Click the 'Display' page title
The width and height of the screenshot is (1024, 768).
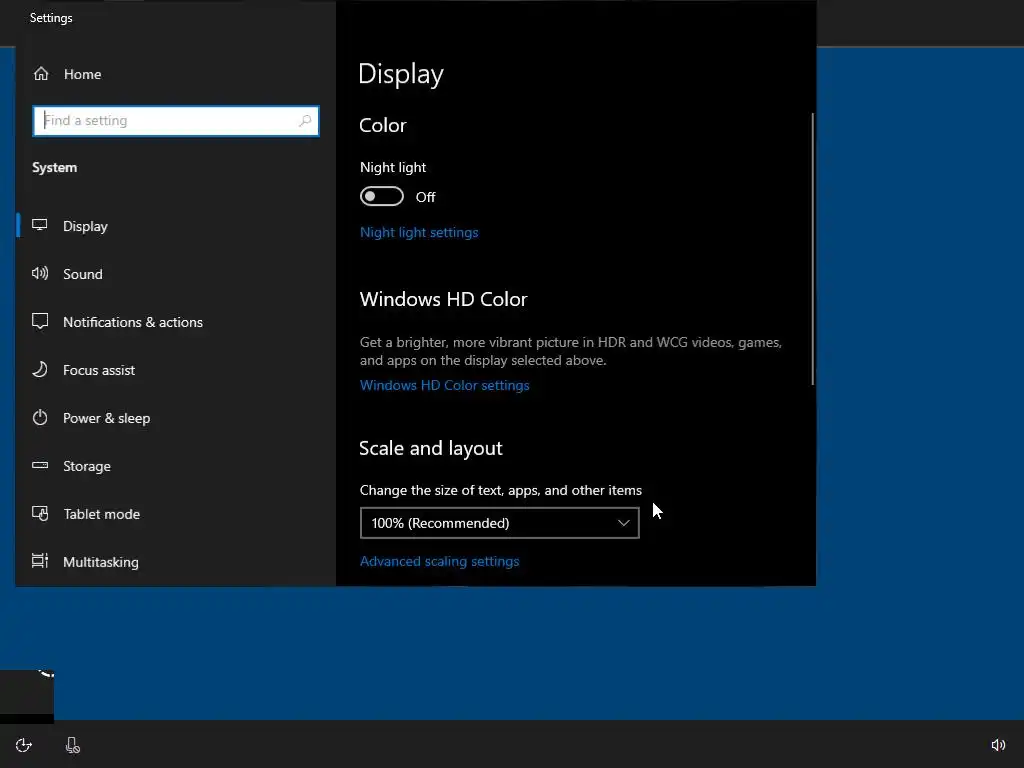coord(401,74)
